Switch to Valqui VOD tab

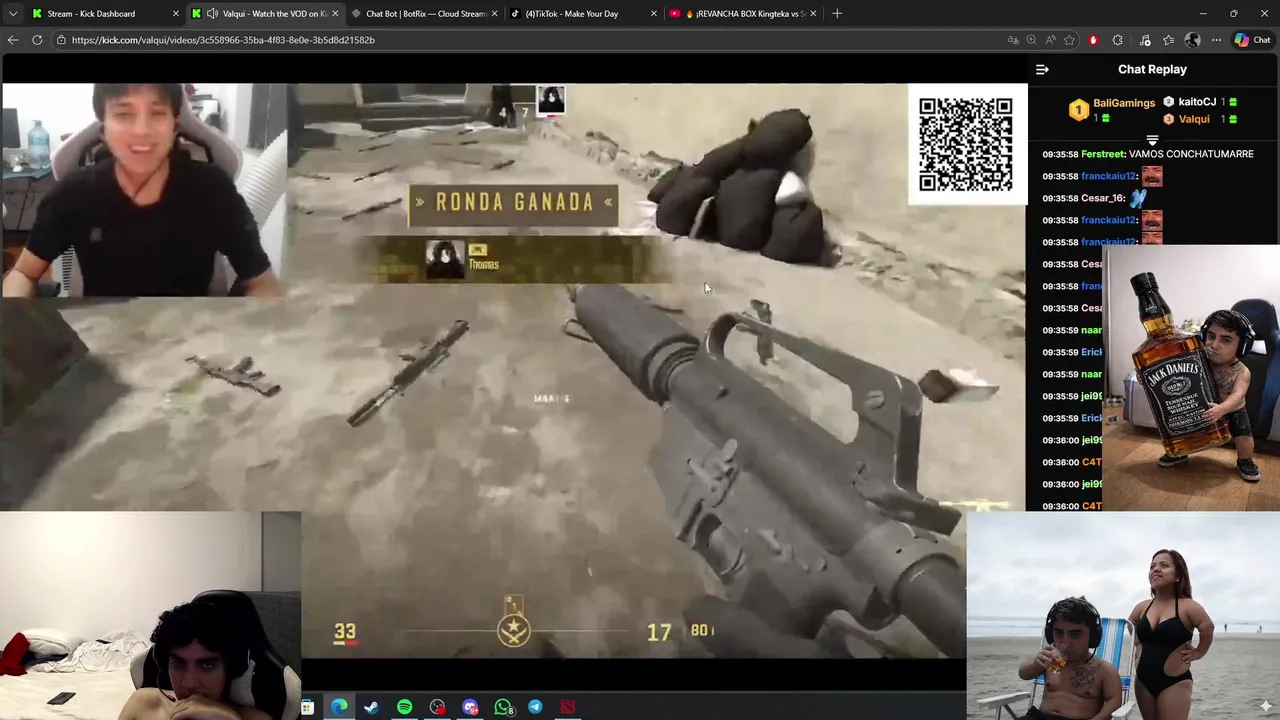[267, 14]
